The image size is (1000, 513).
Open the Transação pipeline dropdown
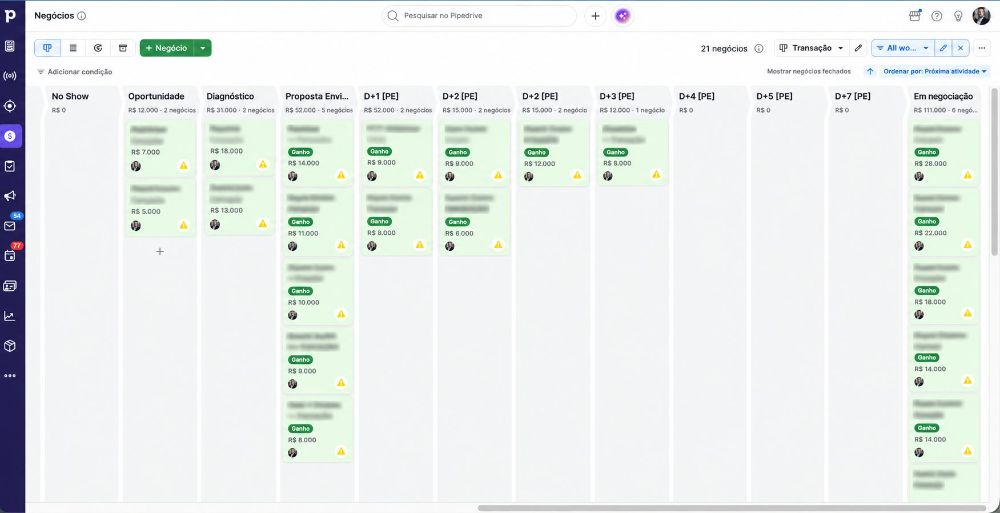[812, 48]
